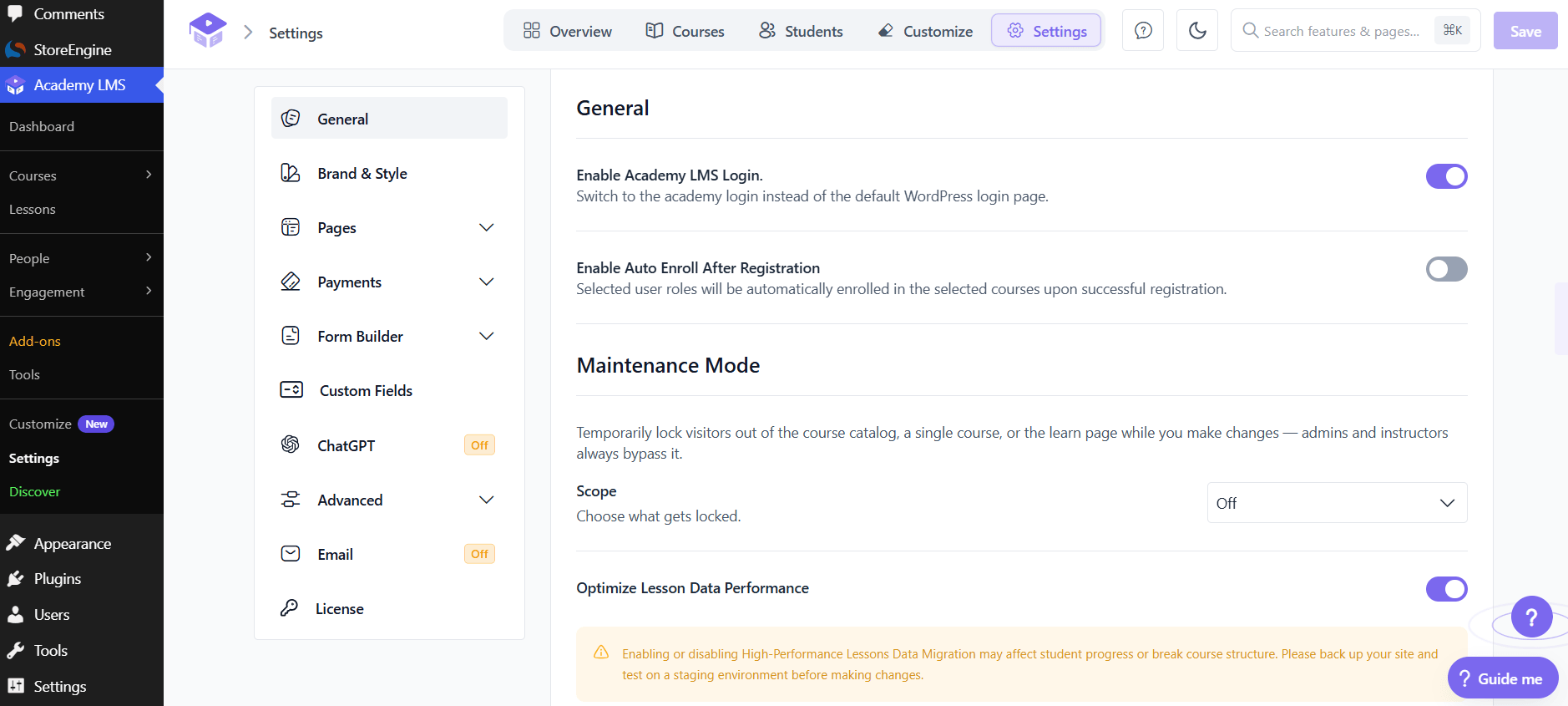
Task: Click the ChatGPT logo icon
Action: (x=291, y=444)
